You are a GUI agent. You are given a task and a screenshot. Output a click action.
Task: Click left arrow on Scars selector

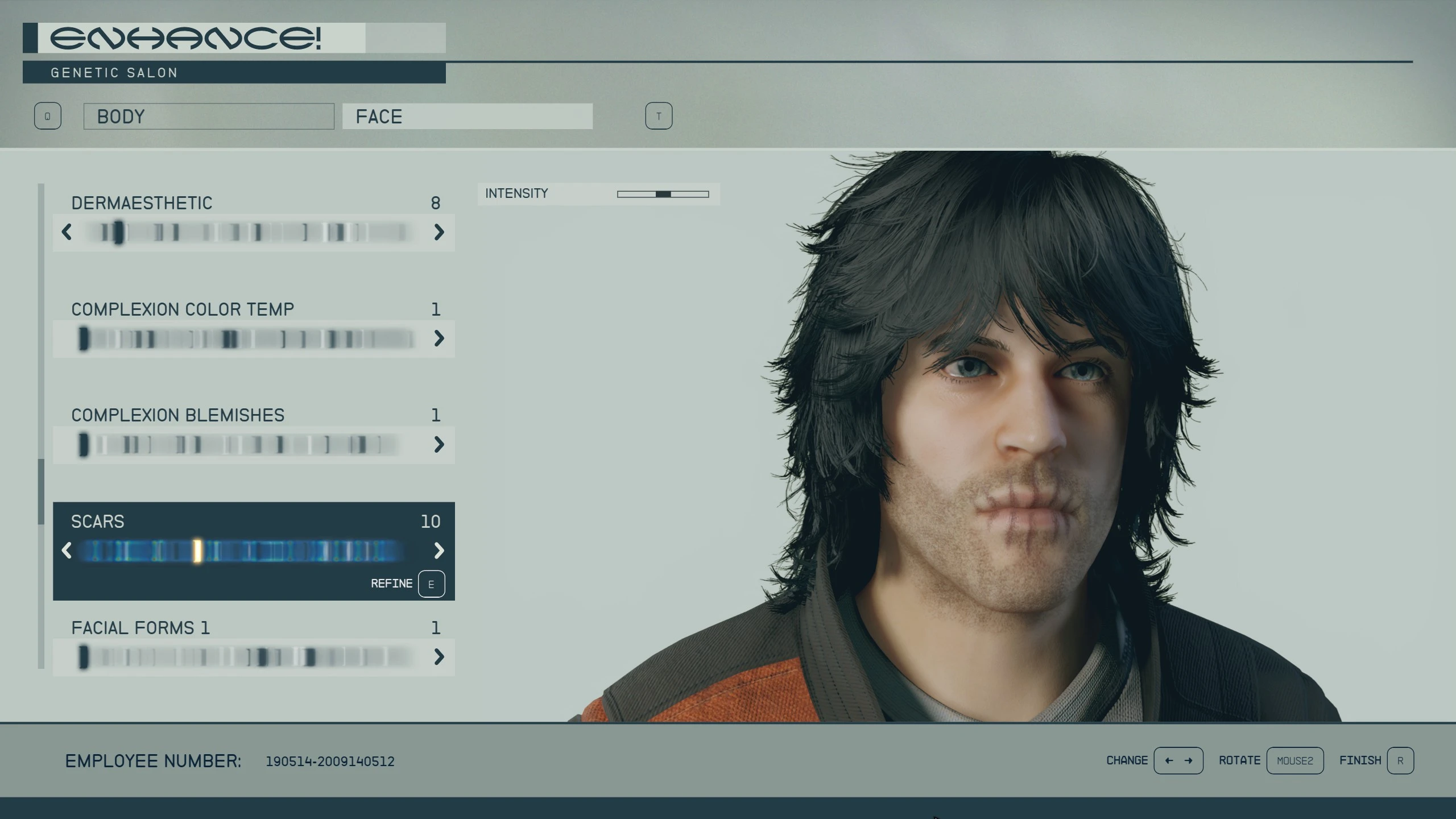coord(67,551)
